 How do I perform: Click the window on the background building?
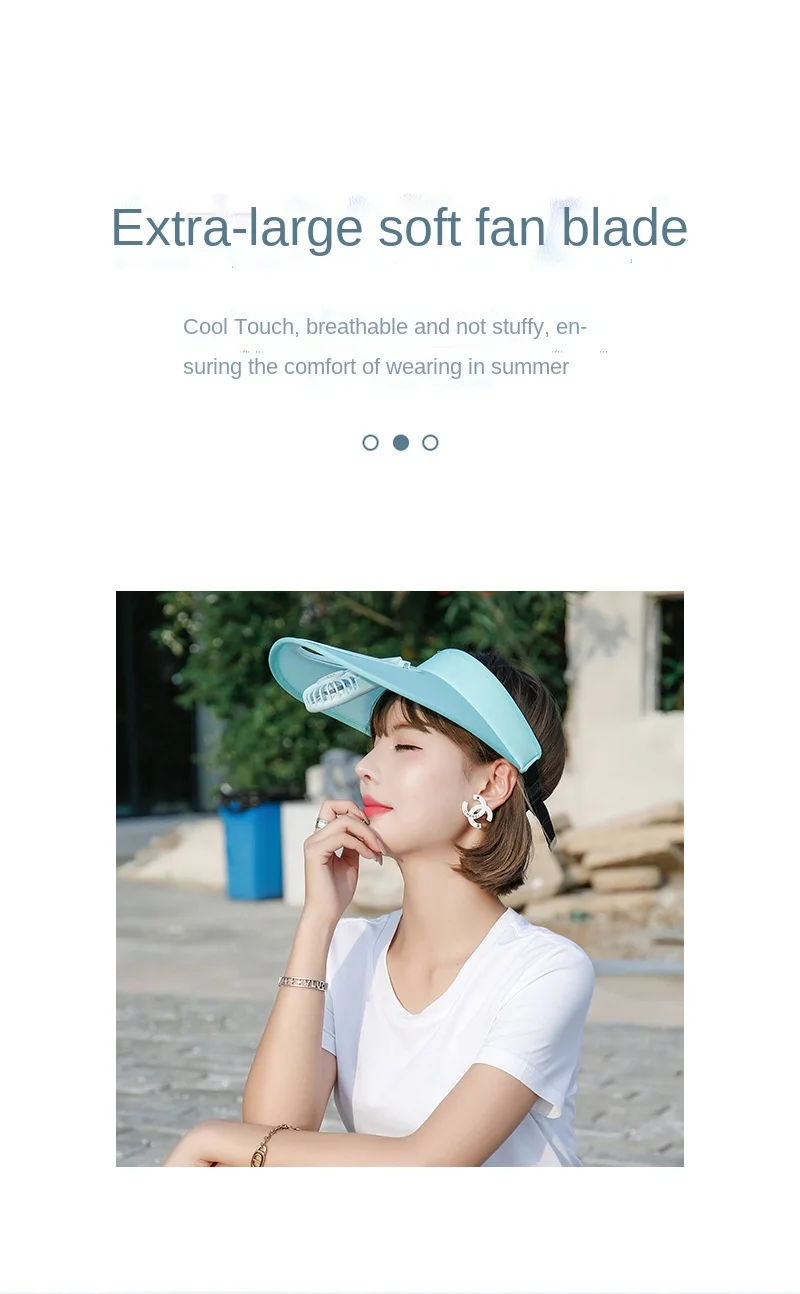(668, 654)
